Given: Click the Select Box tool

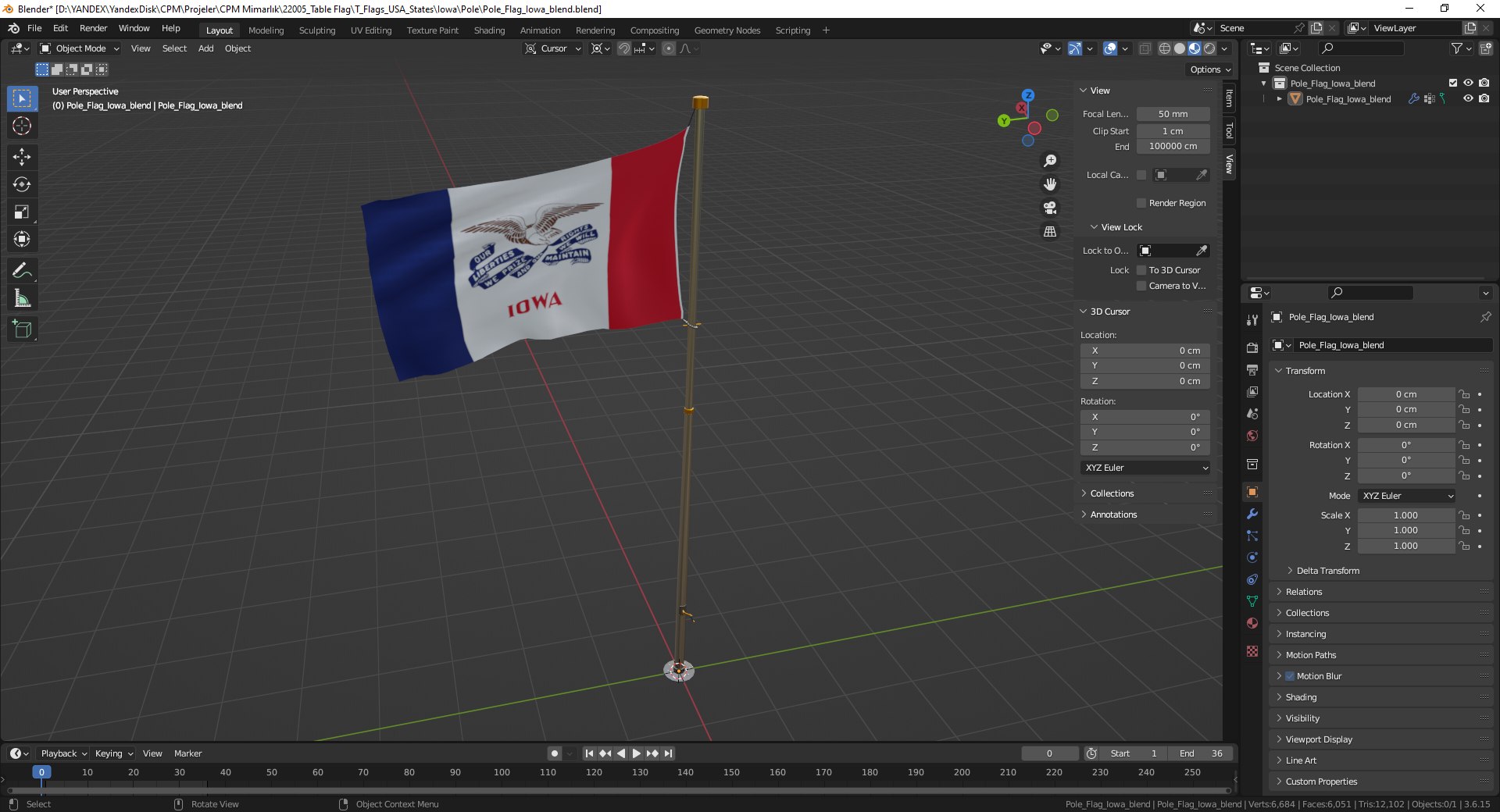Looking at the screenshot, I should 22,98.
